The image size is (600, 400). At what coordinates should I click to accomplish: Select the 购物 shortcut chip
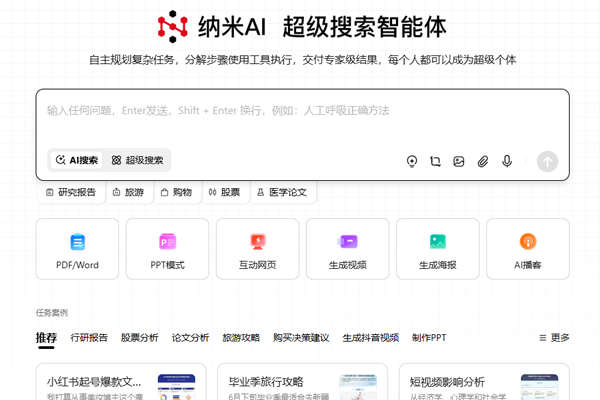click(x=176, y=192)
